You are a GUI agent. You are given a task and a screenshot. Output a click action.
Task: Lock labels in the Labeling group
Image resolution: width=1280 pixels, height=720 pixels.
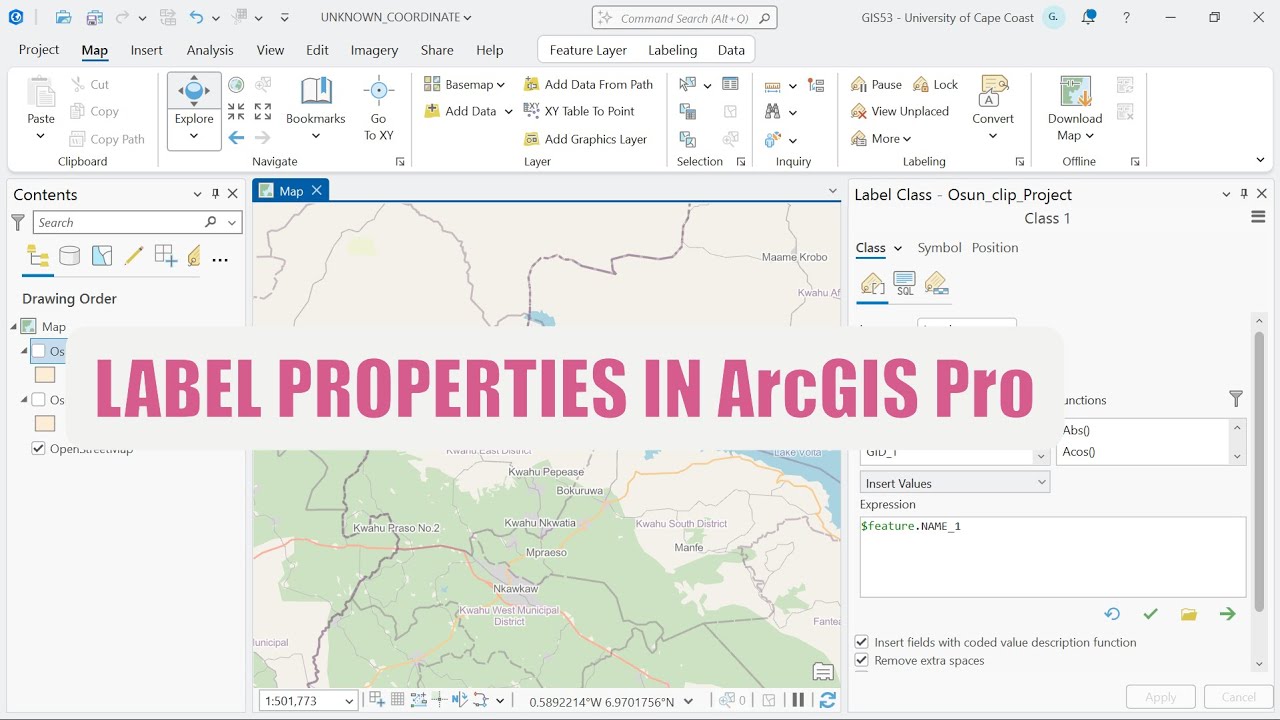[934, 85]
